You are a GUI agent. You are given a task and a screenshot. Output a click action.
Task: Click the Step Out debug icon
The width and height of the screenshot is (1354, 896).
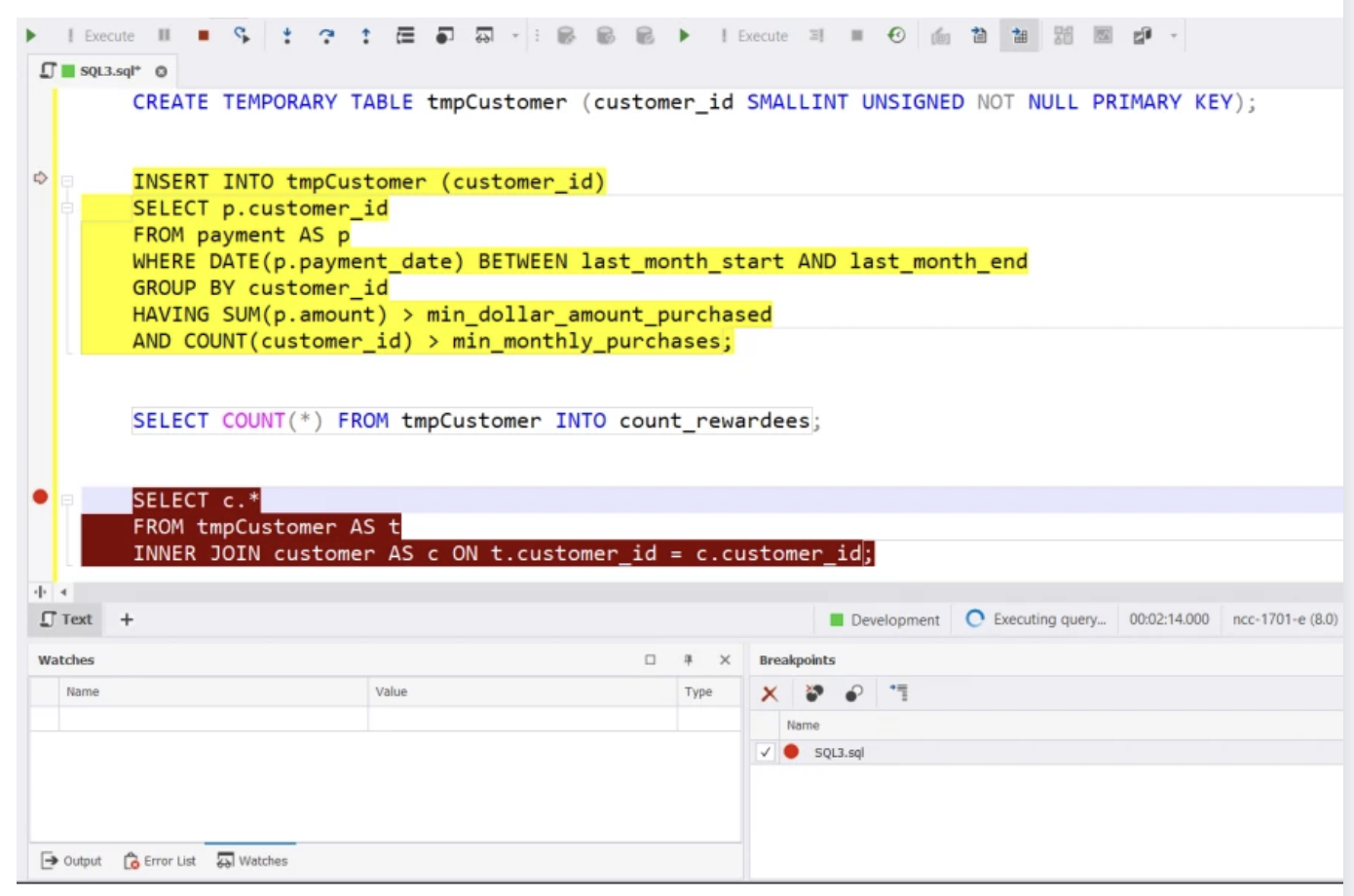click(365, 36)
